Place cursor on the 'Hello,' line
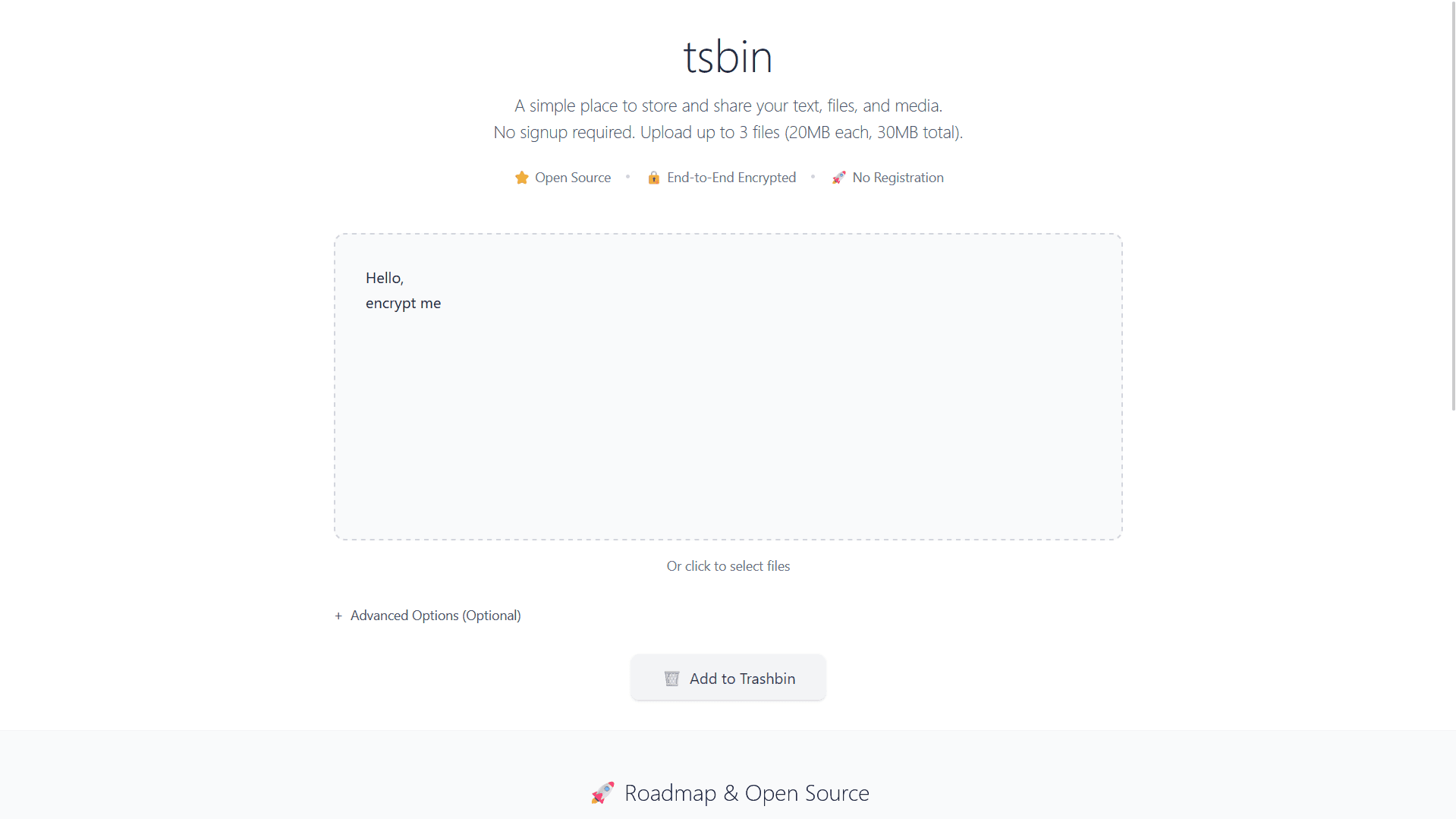Screen dimensions: 1456x819 [x=384, y=278]
